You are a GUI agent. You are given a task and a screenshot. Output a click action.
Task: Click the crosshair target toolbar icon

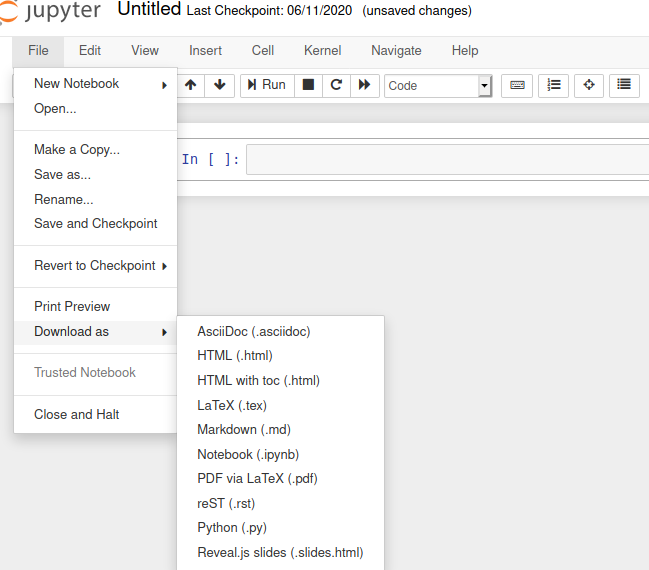[589, 85]
